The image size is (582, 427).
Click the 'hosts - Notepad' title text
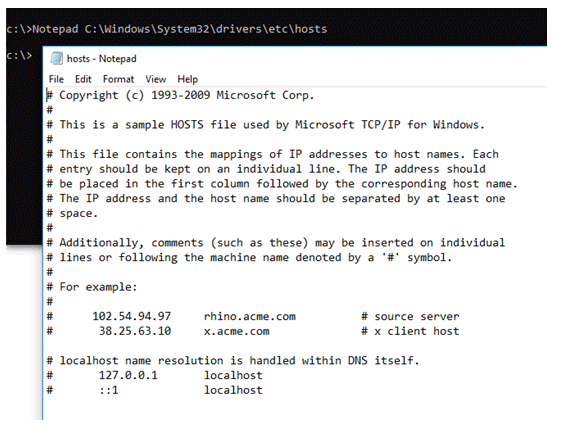[101, 59]
